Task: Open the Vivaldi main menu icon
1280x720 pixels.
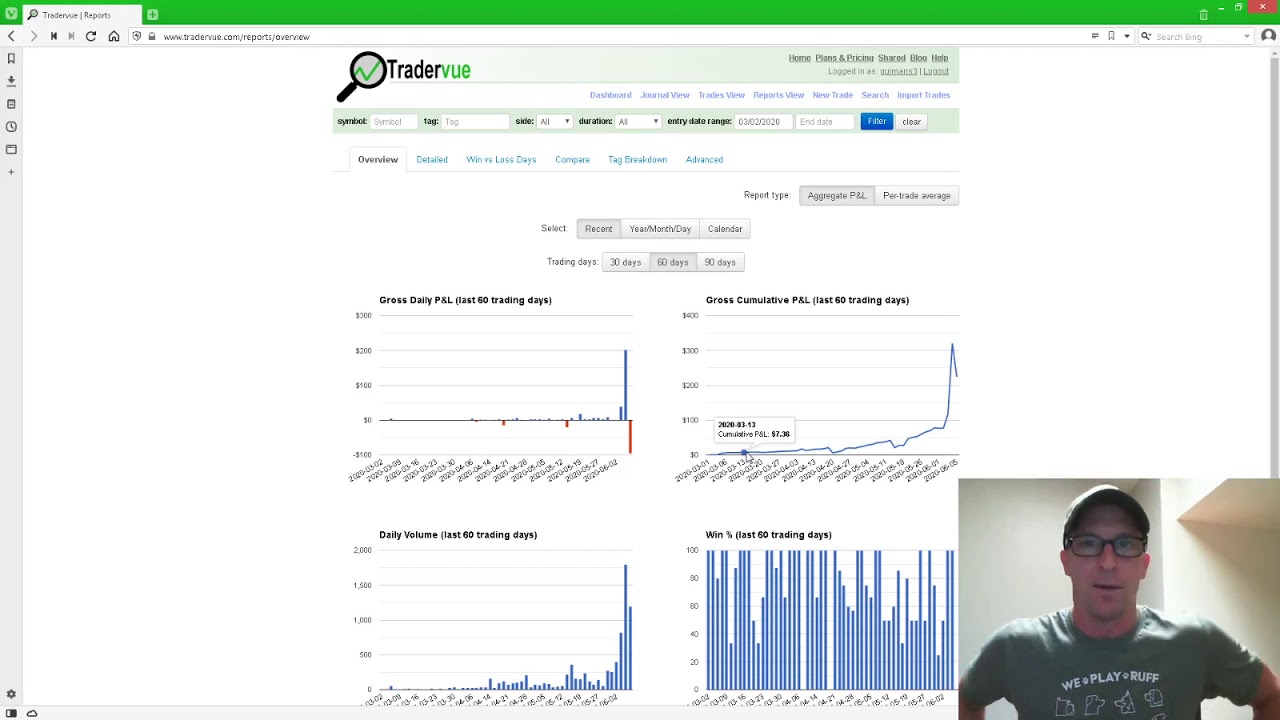Action: pyautogui.click(x=11, y=14)
